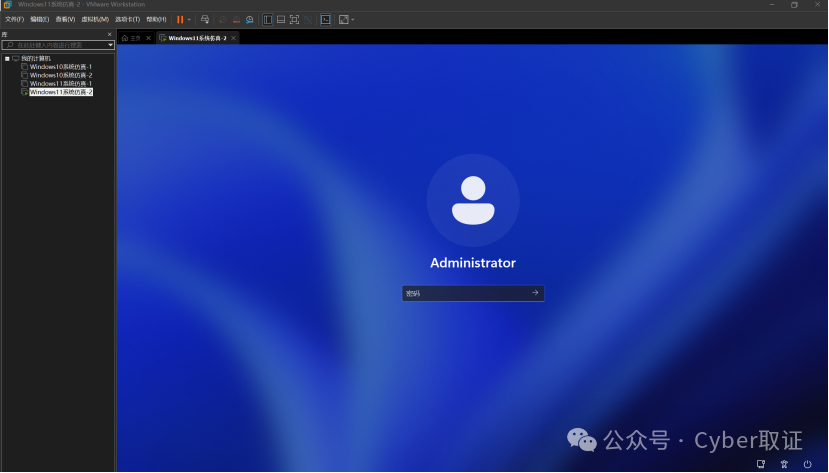The height and width of the screenshot is (473, 829).
Task: Open the power button on login screen
Action: pos(807,464)
